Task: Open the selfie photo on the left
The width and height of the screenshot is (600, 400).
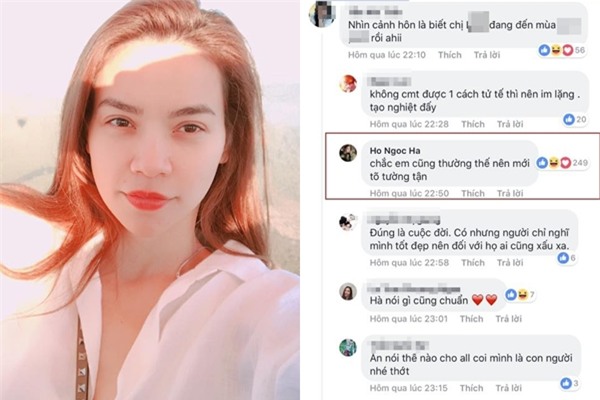Action: (150, 200)
